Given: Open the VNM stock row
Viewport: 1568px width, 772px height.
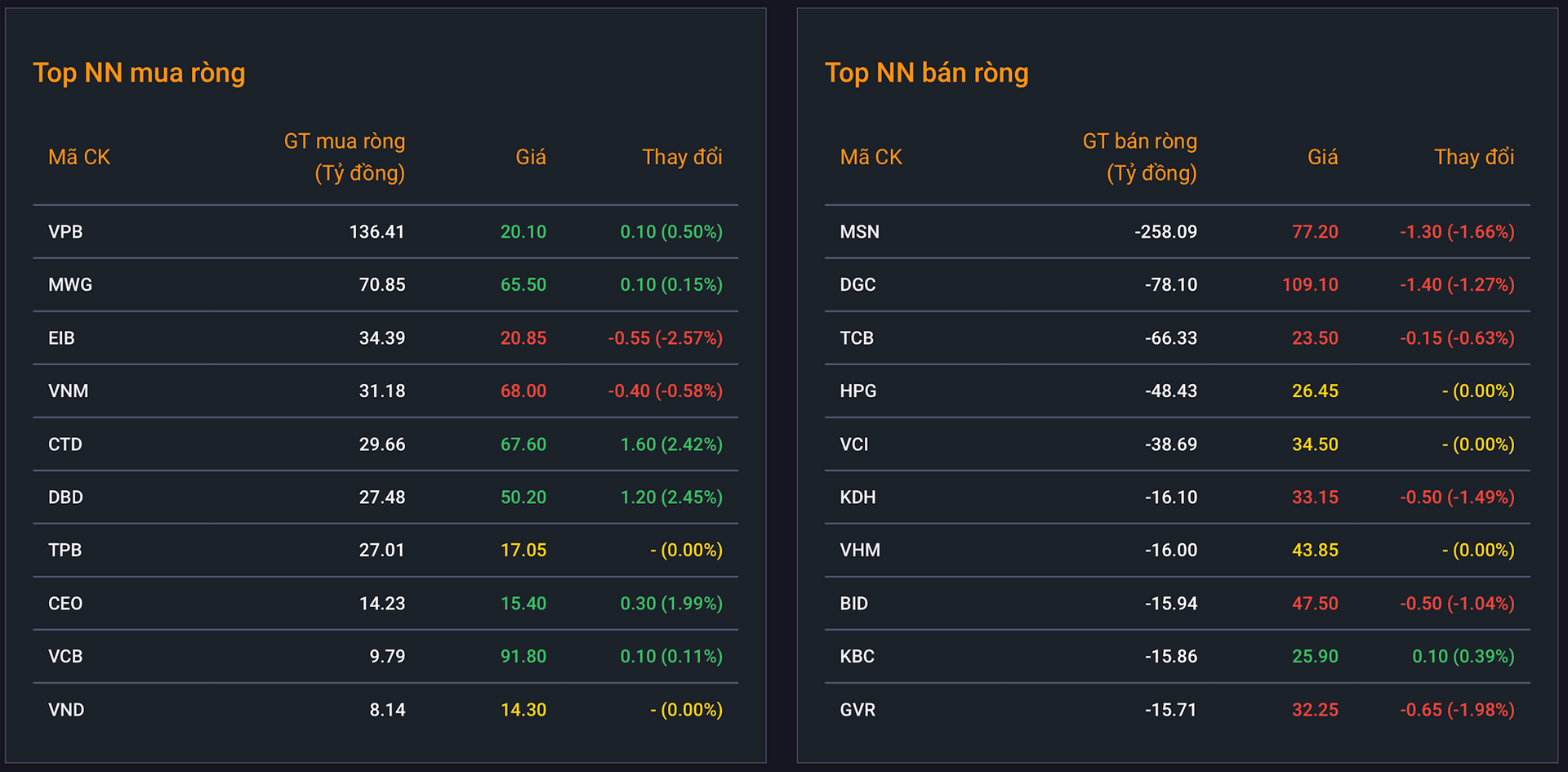Looking at the screenshot, I should coord(385,391).
